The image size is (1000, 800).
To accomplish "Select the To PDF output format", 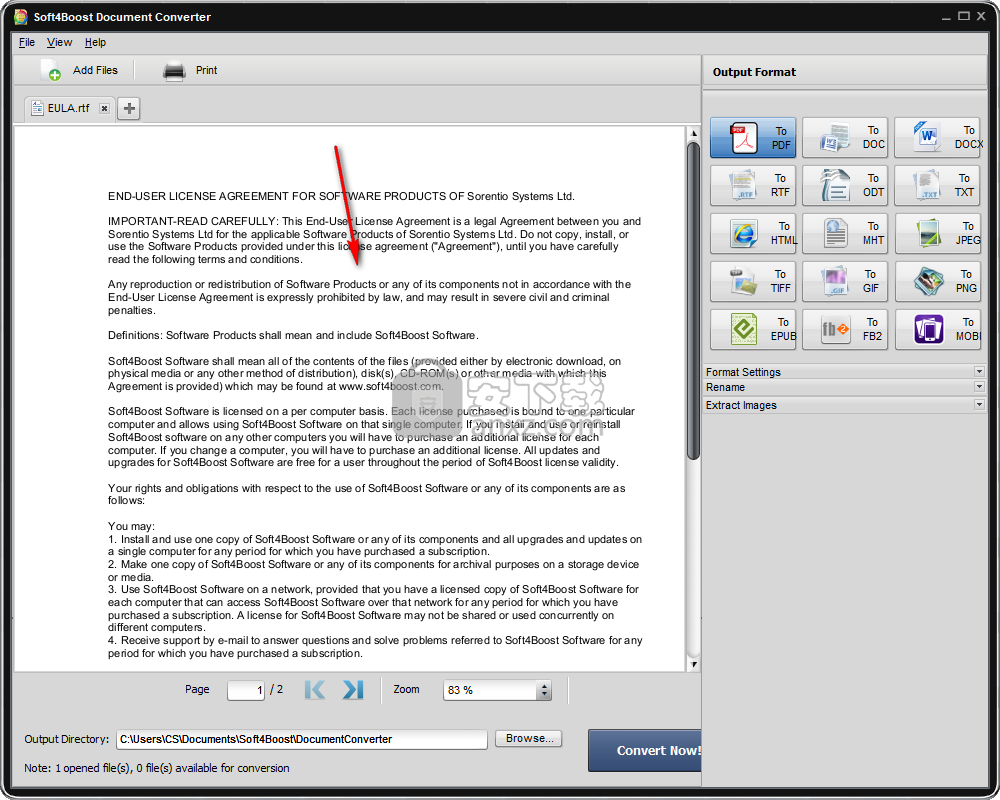I will click(753, 137).
